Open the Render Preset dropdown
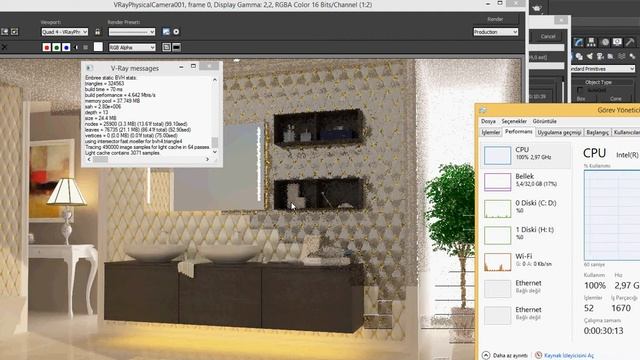Screen dimensions: 640x360 pos(132,32)
